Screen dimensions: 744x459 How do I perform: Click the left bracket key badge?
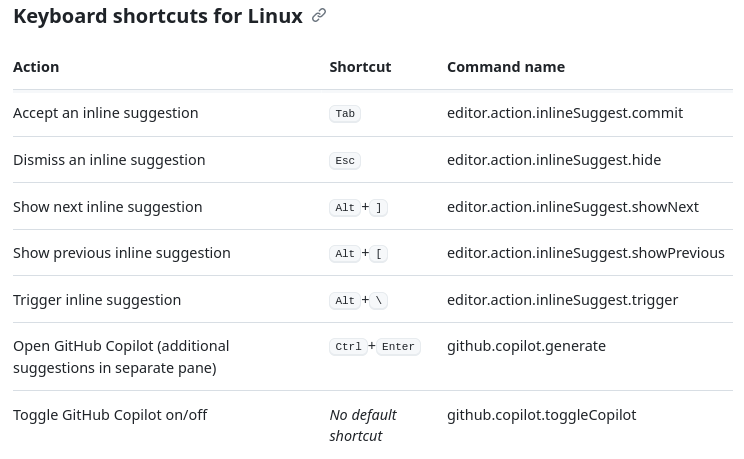[380, 254]
